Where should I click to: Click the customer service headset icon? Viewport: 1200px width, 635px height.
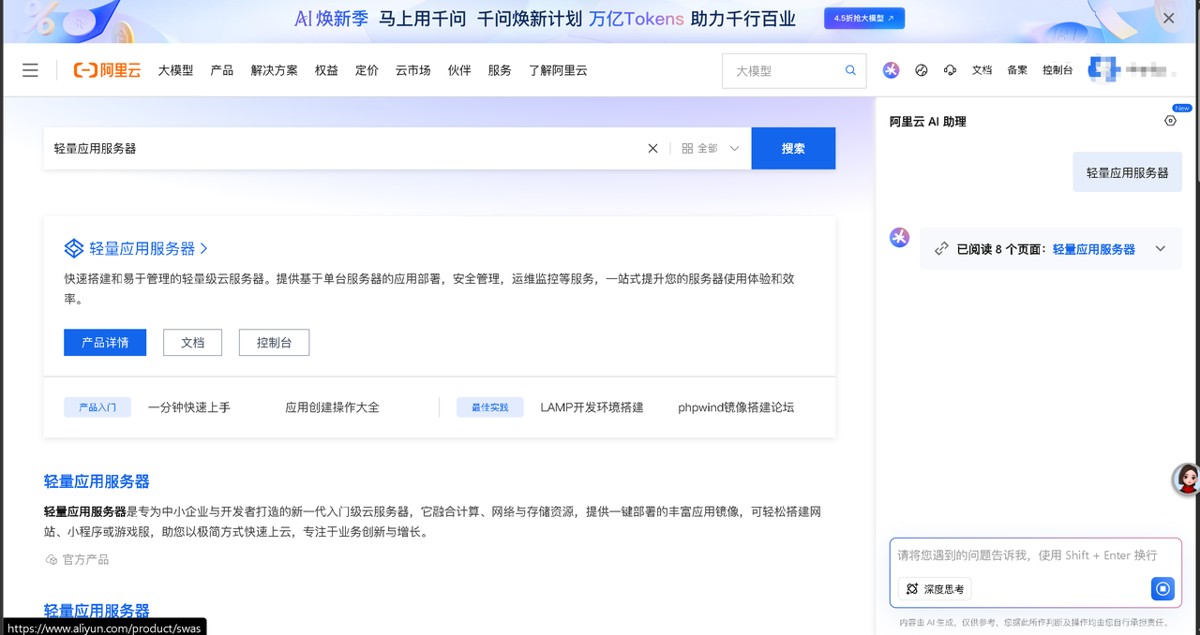(x=950, y=70)
